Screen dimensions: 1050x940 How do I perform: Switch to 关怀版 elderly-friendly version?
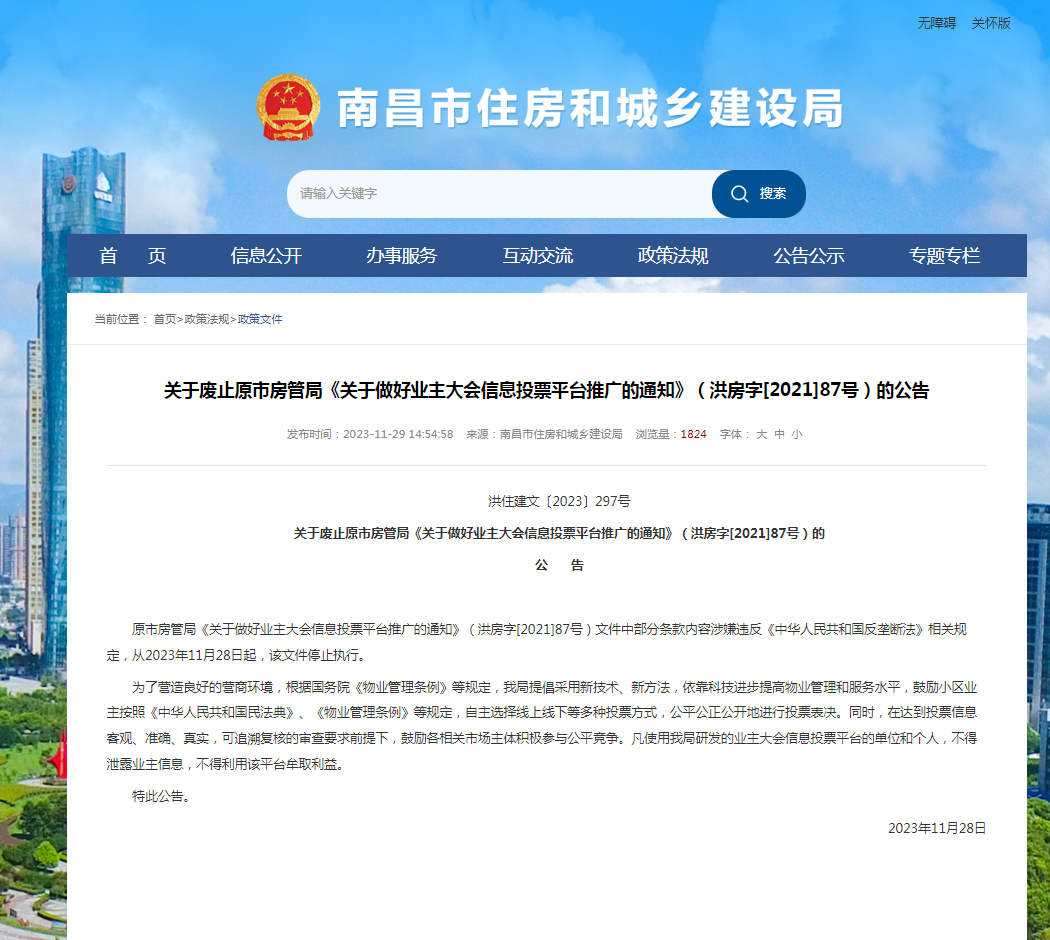click(991, 23)
